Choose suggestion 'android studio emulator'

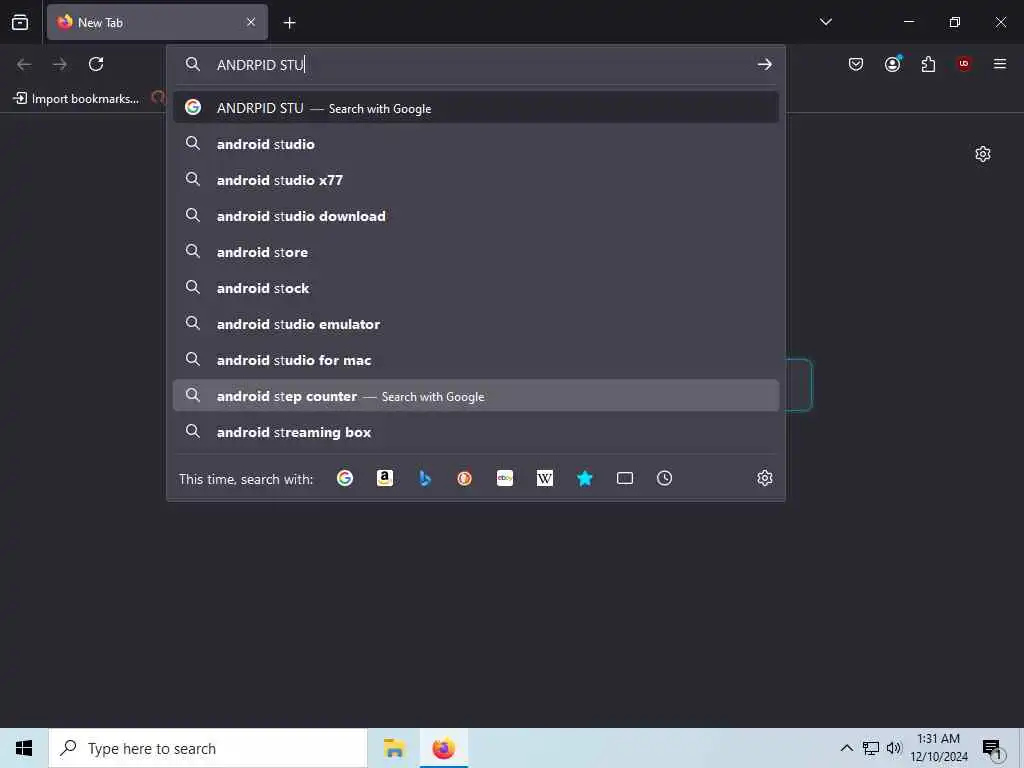(x=475, y=323)
